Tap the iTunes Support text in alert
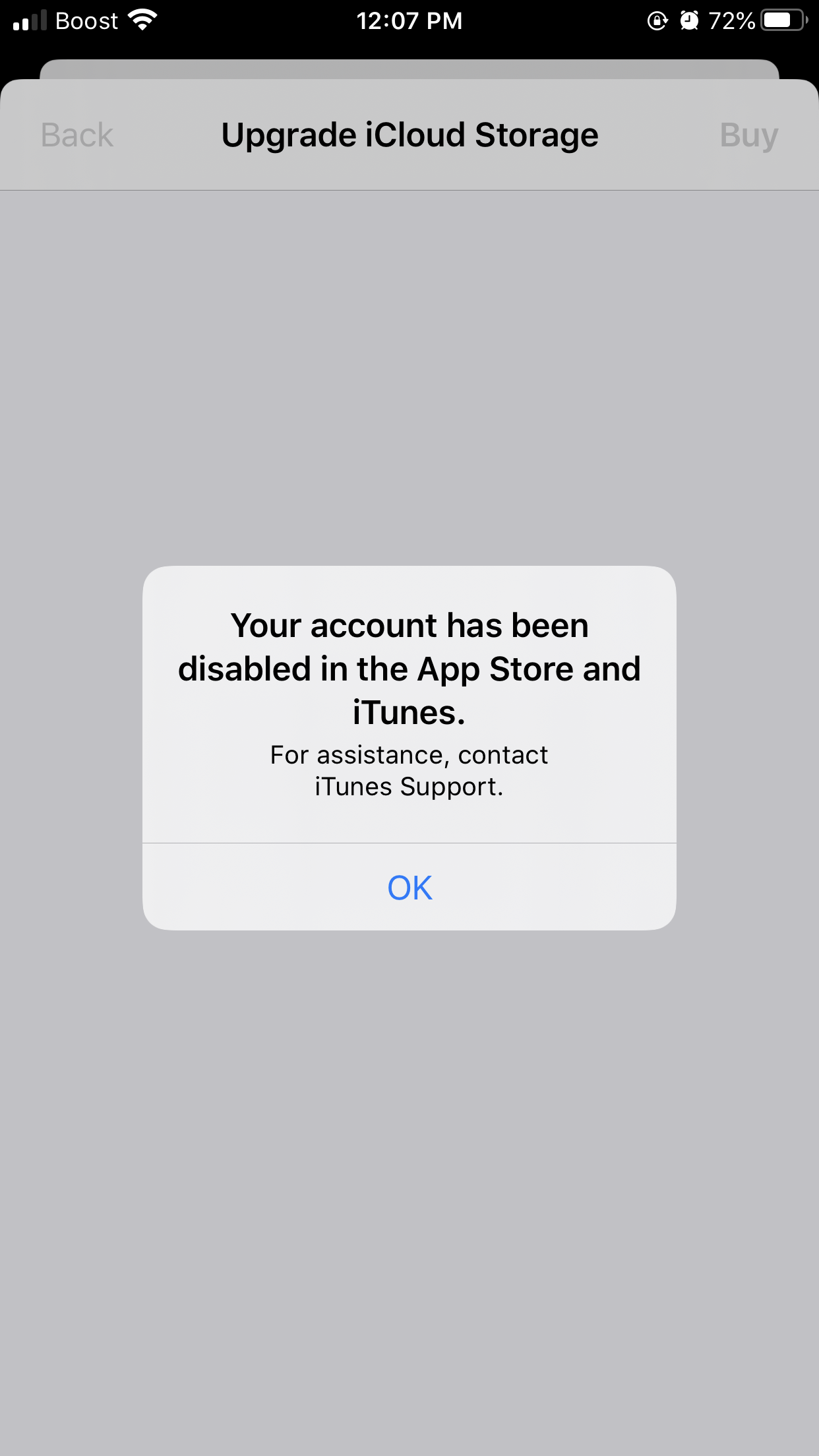Screen dimensions: 819x1456 409,787
